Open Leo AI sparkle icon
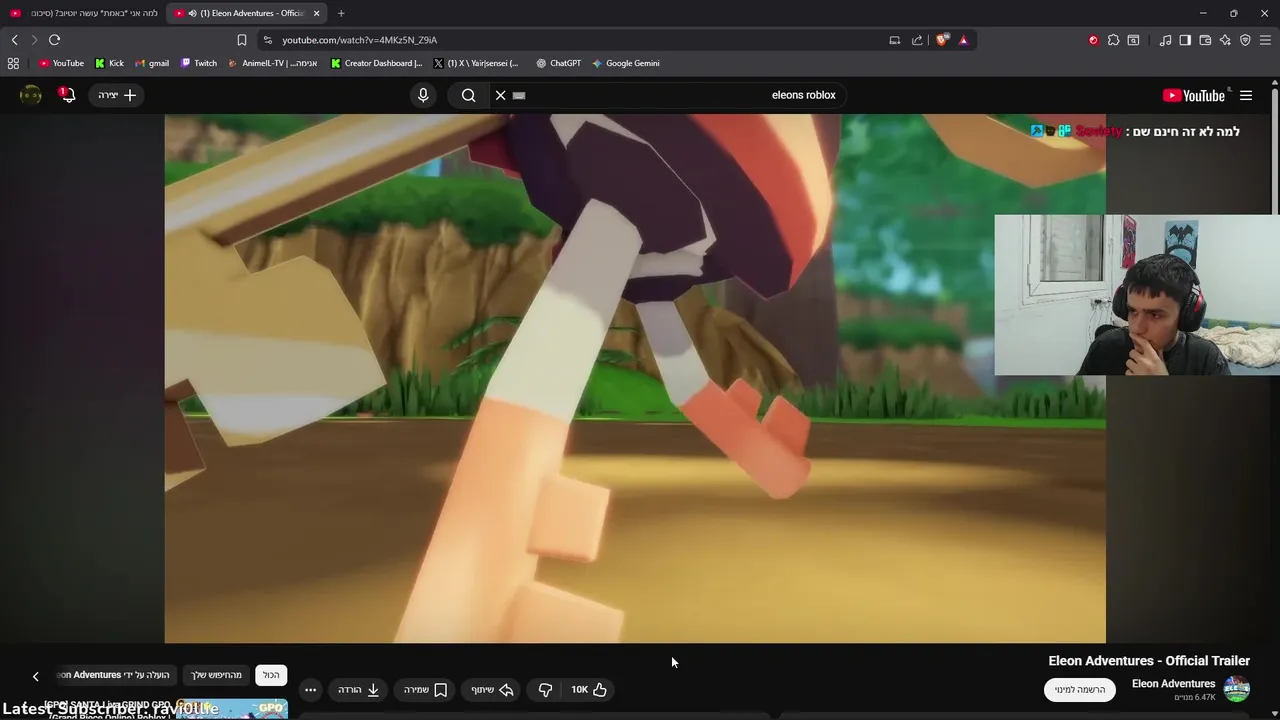The height and width of the screenshot is (720, 1280). pyautogui.click(x=1225, y=40)
